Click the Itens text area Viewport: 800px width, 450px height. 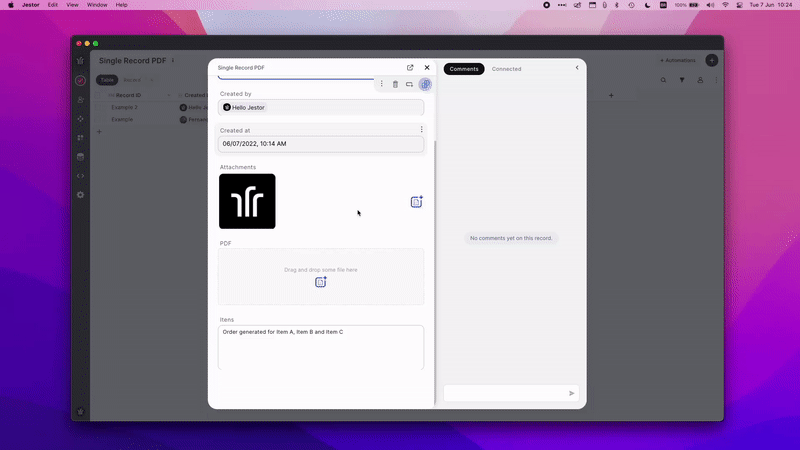(x=320, y=347)
